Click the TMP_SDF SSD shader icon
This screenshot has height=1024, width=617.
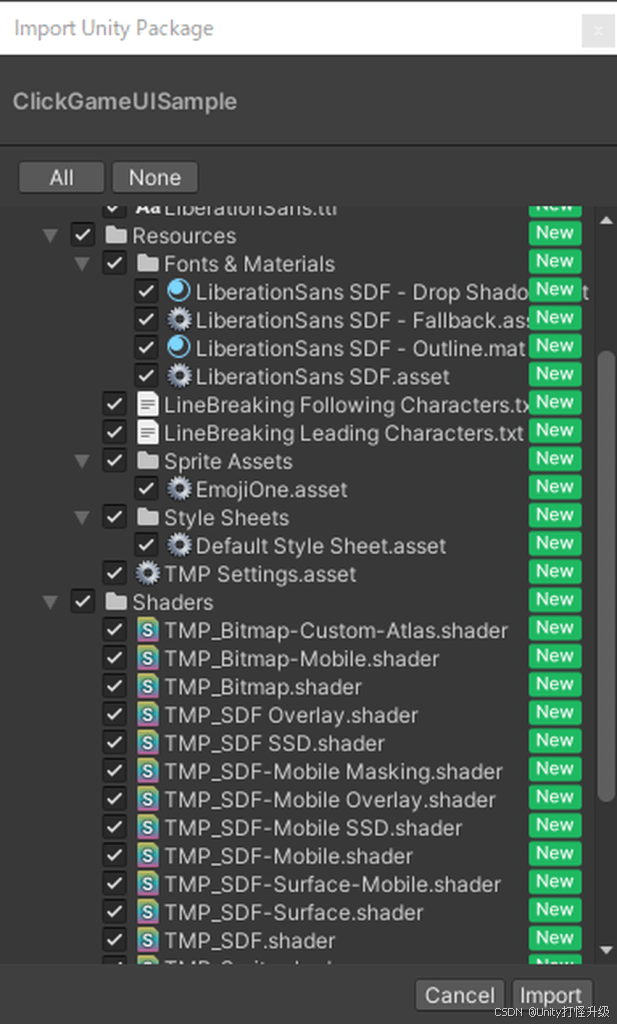[x=148, y=742]
